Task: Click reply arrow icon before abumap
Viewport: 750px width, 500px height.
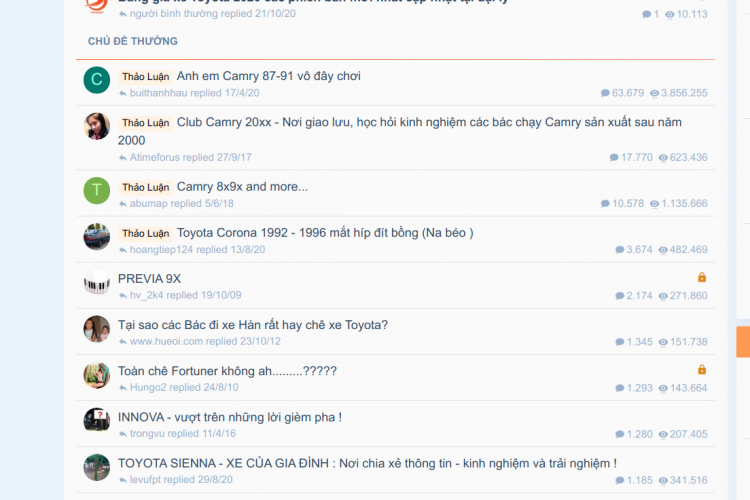Action: [x=123, y=204]
